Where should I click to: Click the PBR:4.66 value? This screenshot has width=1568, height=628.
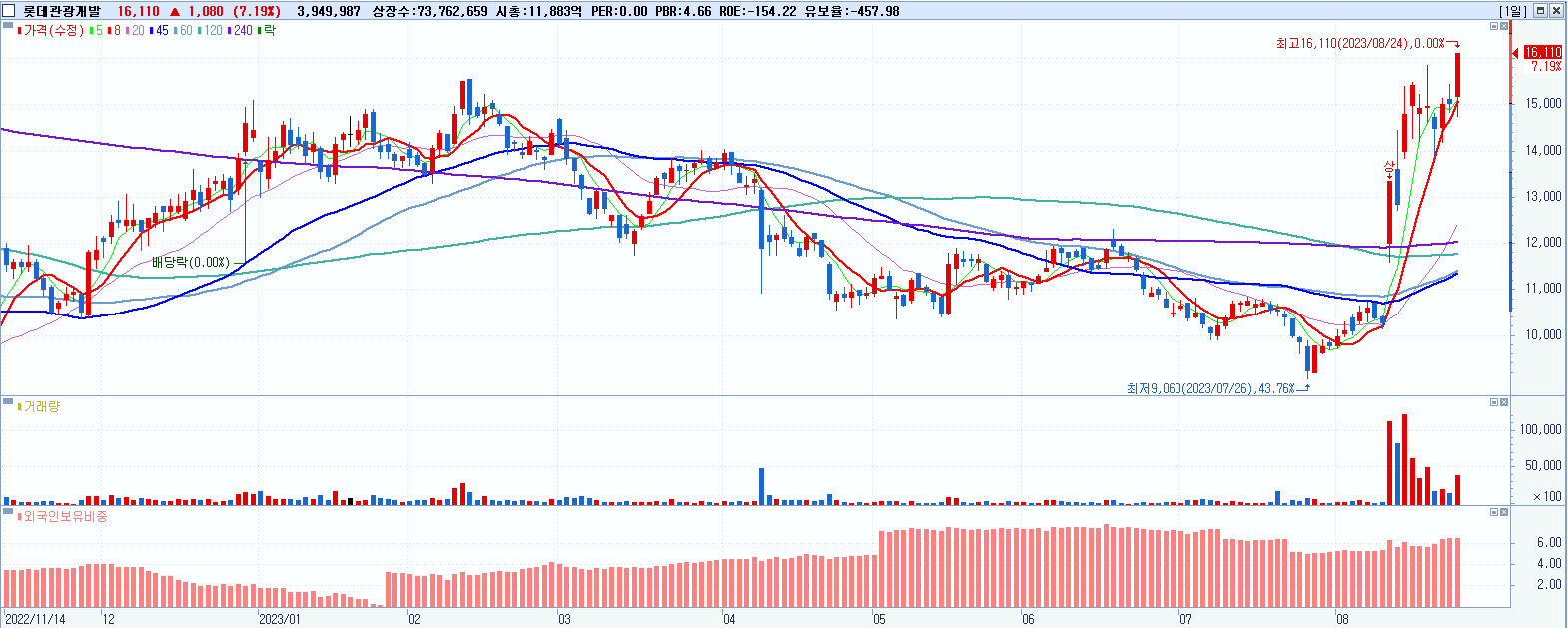684,11
